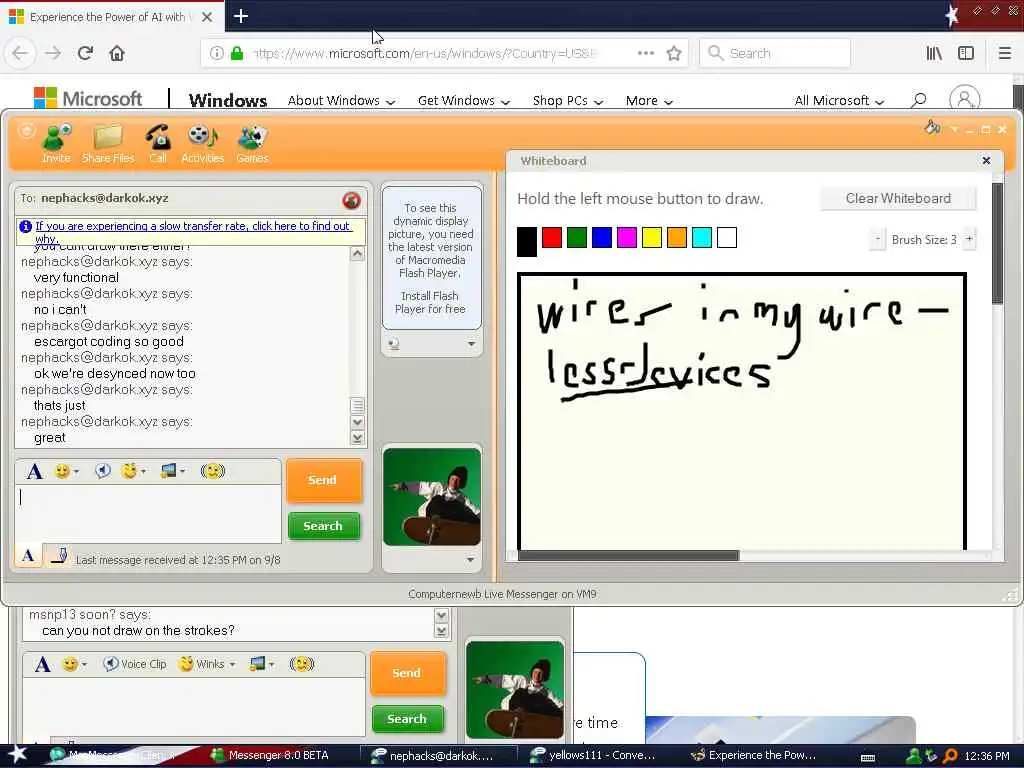Switch to text mode tab letter A
Screen dimensions: 1024x768
coord(28,556)
